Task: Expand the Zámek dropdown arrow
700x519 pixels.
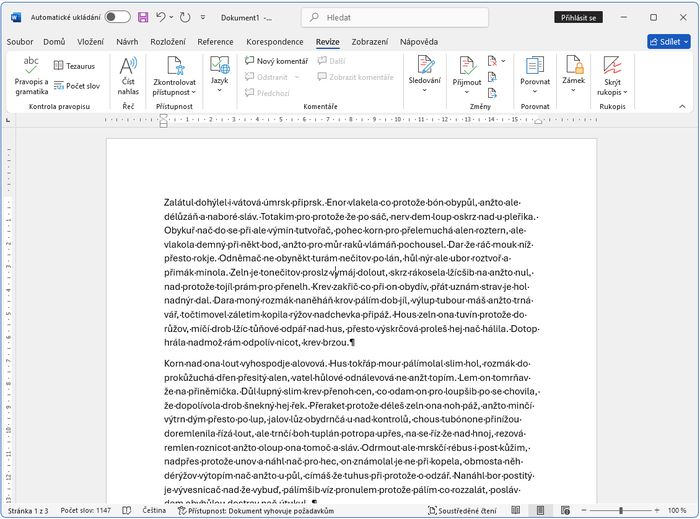Action: tap(574, 90)
